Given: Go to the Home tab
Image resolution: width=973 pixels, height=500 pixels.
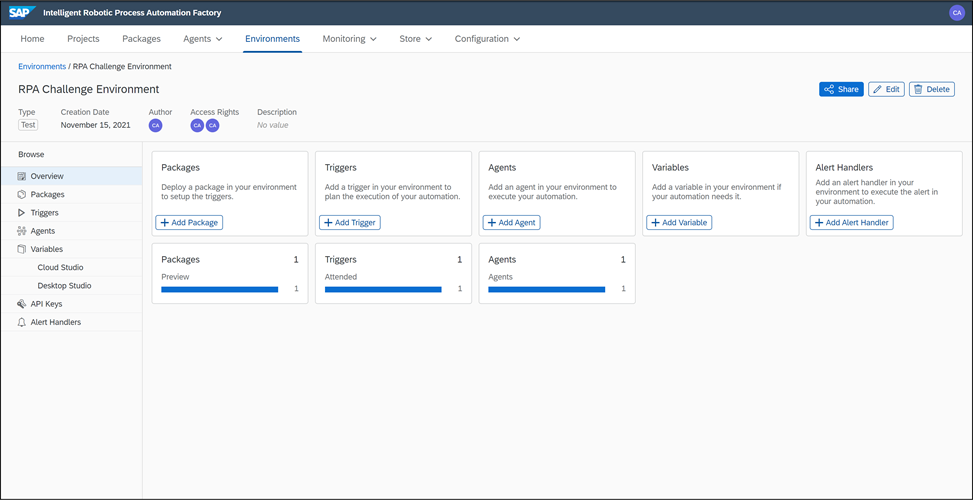Looking at the screenshot, I should pyautogui.click(x=32, y=38).
